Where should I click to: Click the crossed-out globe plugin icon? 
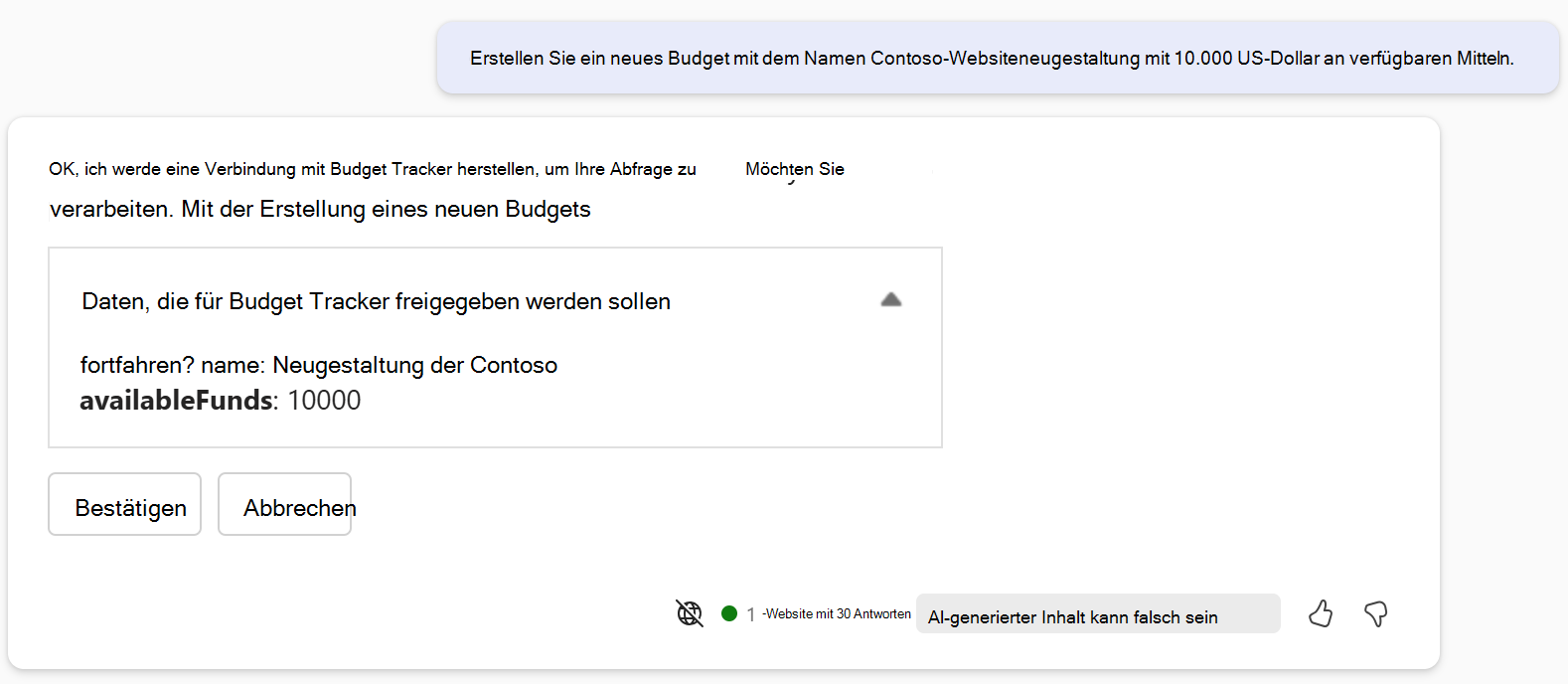(690, 613)
